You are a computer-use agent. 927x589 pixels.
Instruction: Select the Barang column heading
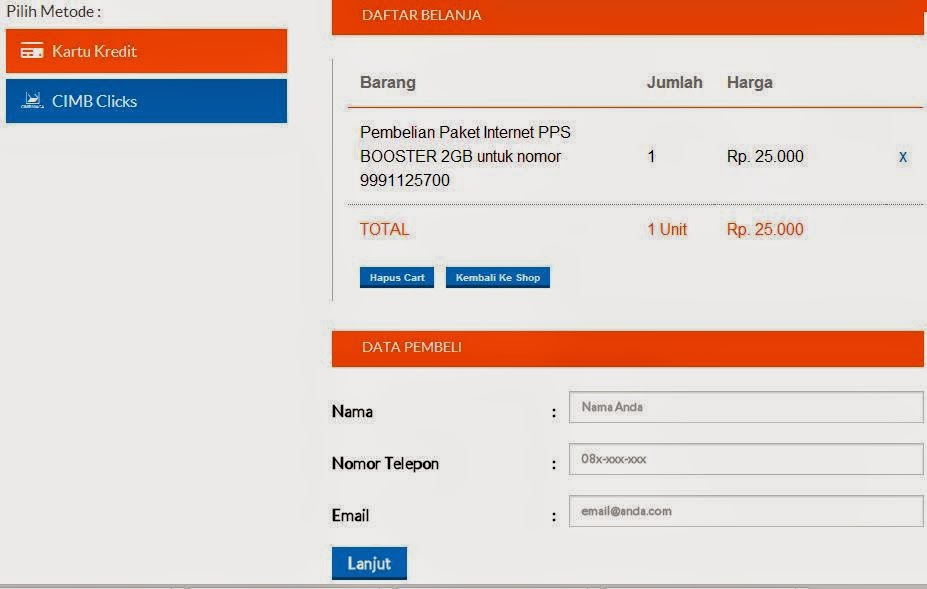387,83
